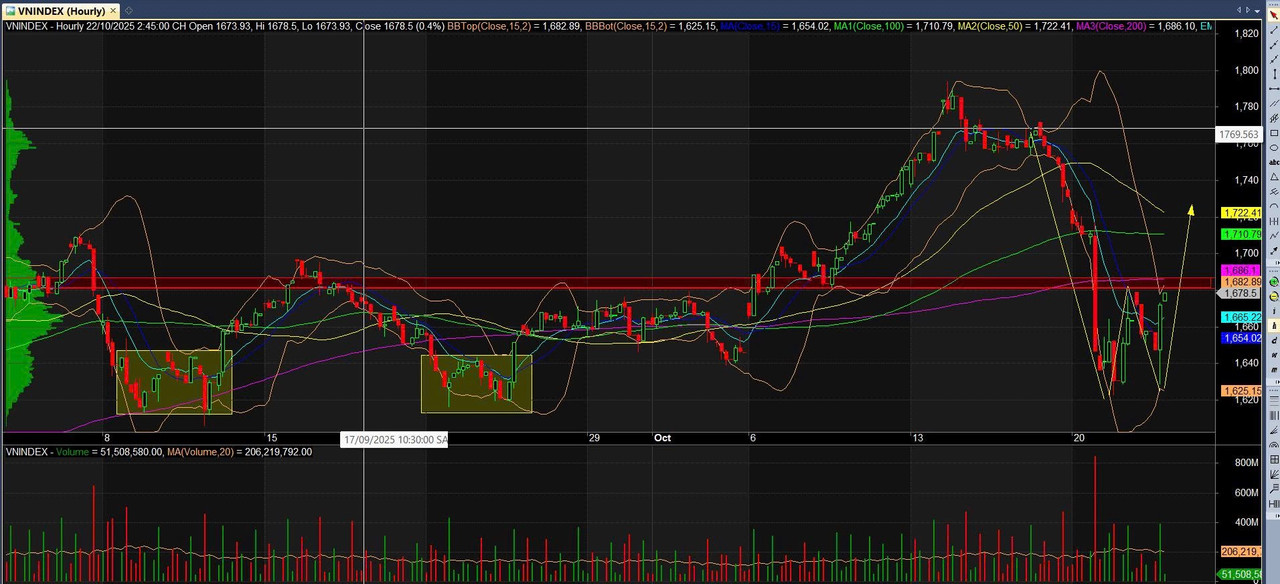Select the abc text annotation tool

1273,162
